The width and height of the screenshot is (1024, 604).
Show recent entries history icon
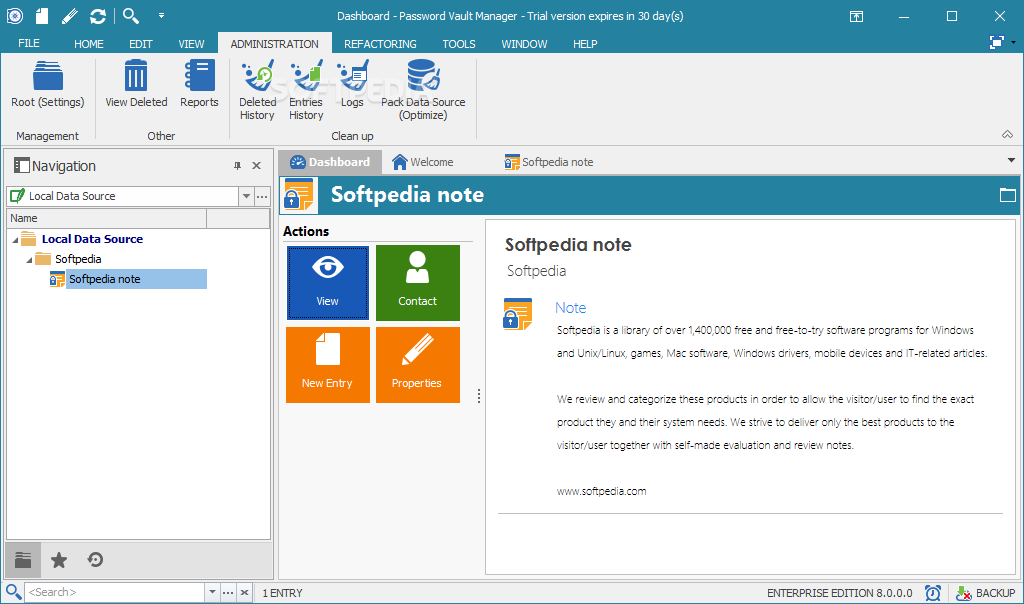(95, 560)
